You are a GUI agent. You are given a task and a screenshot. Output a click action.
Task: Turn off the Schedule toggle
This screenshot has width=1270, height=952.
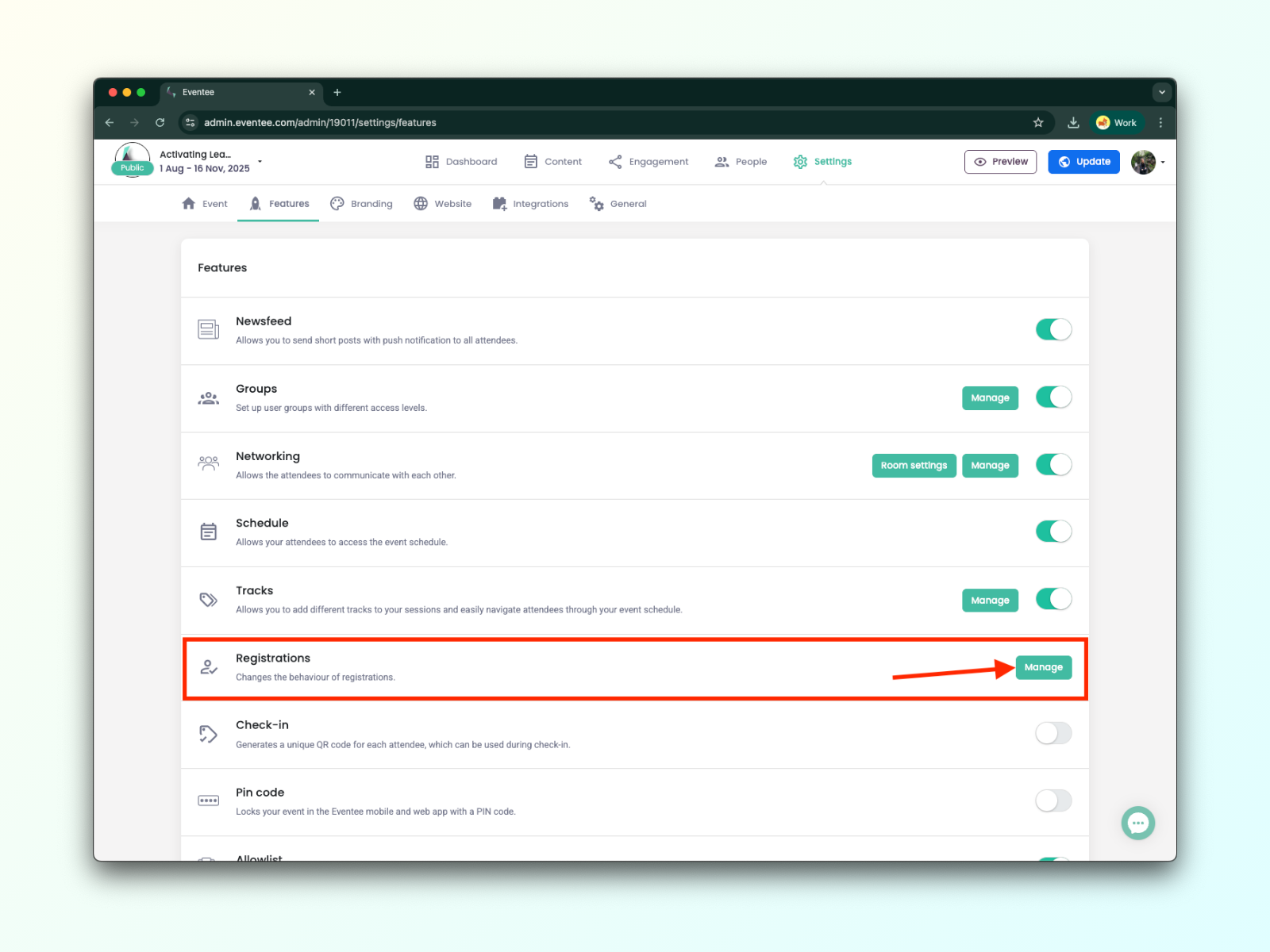point(1053,531)
